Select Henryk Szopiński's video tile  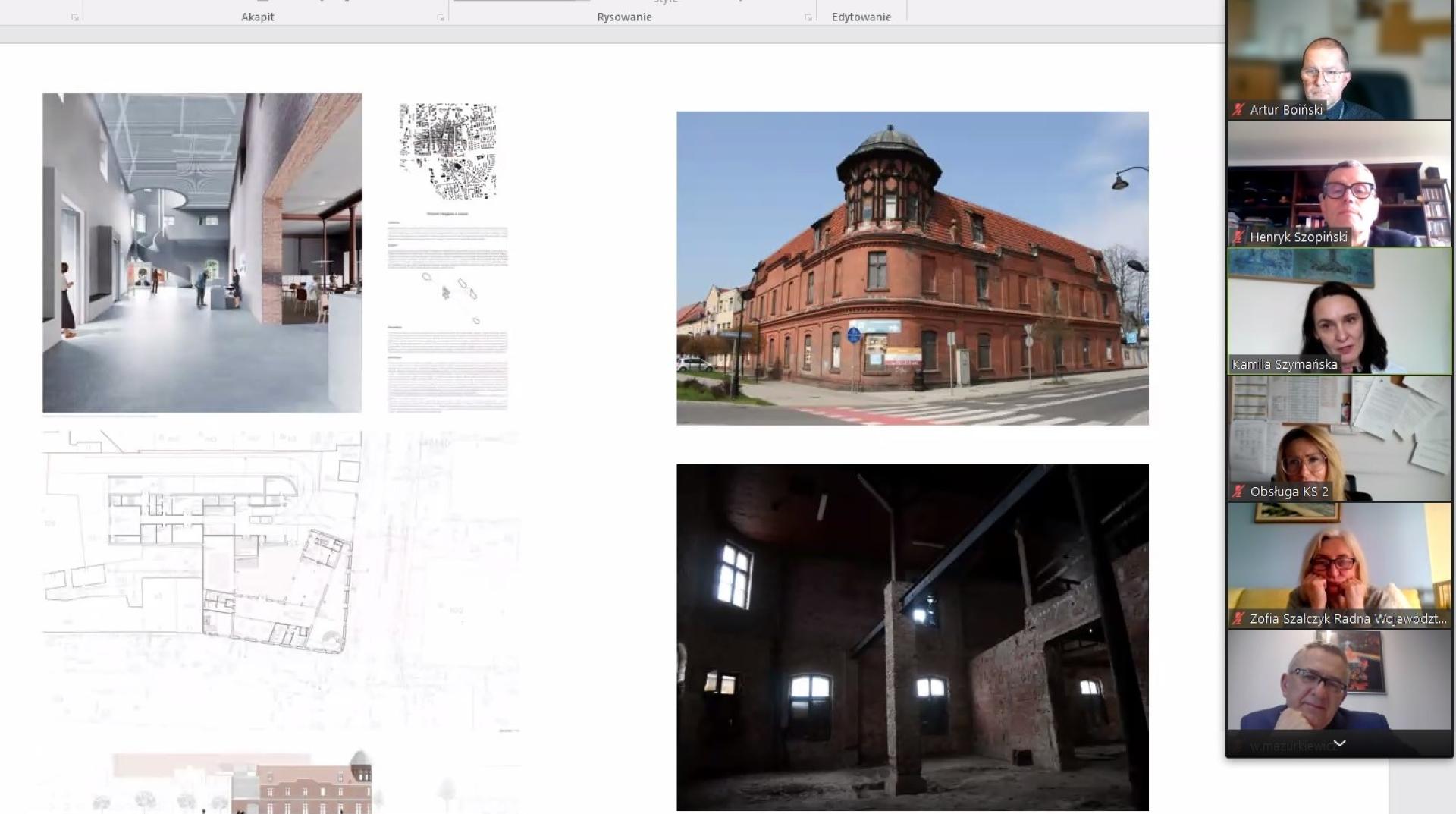(x=1339, y=184)
